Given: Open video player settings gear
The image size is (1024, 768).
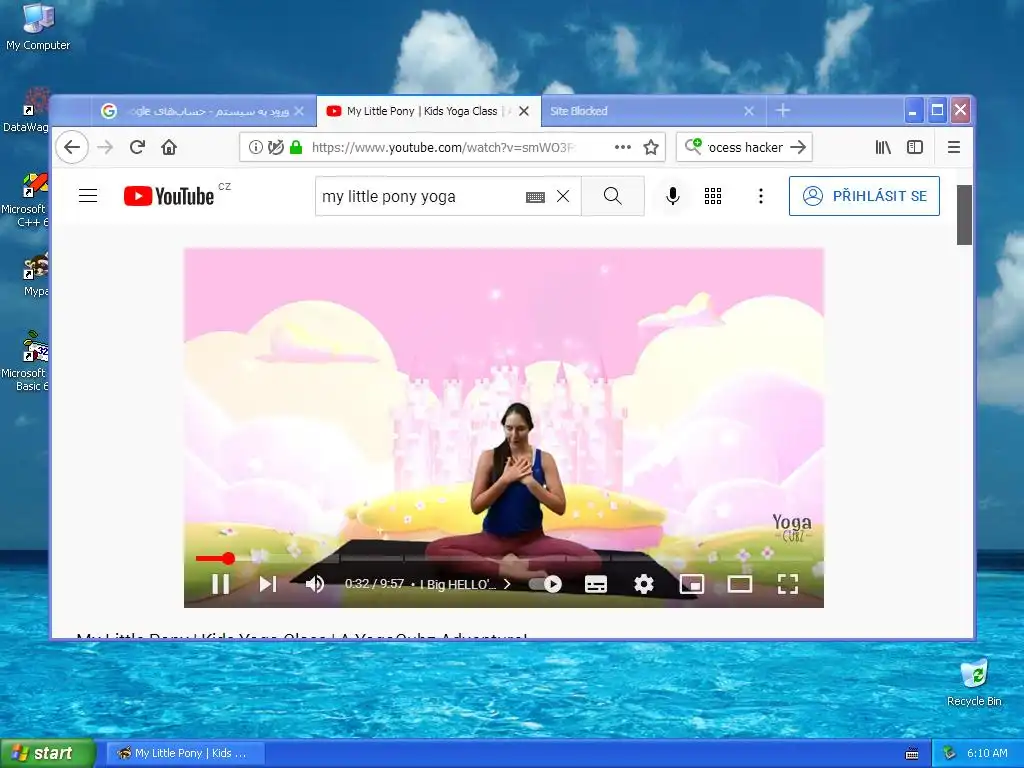Looking at the screenshot, I should click(644, 584).
